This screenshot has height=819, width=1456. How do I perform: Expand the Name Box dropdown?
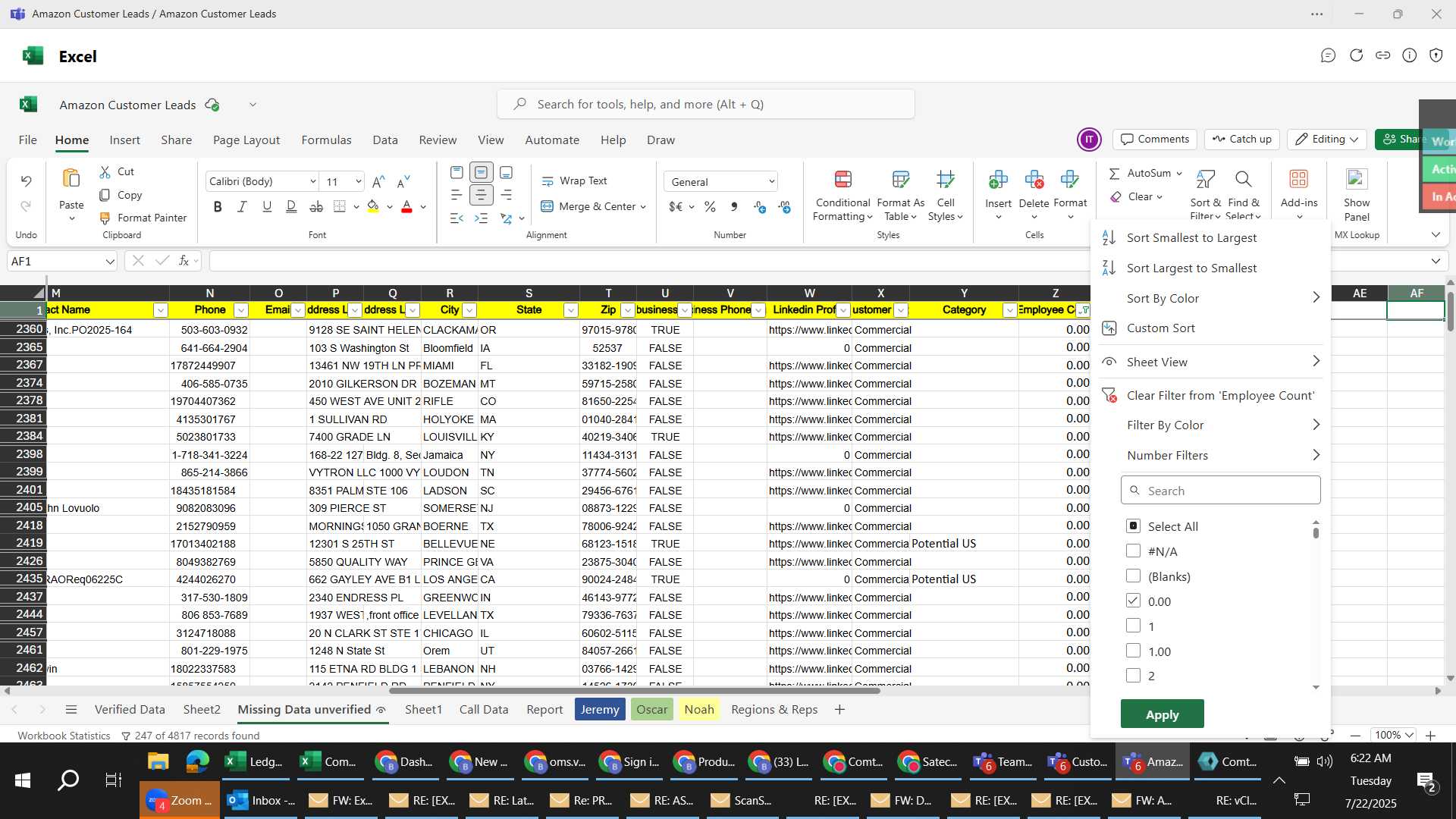(x=110, y=262)
